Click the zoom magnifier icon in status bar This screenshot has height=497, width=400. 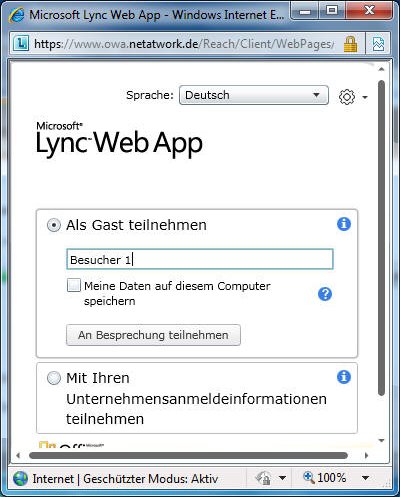coord(309,477)
